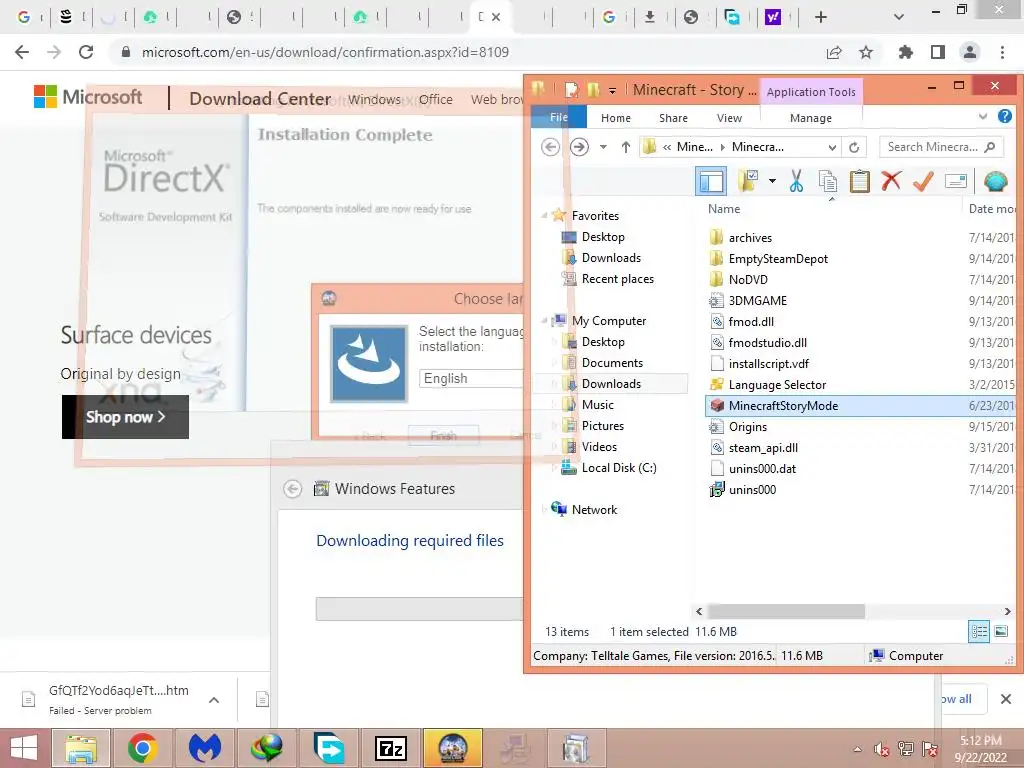The height and width of the screenshot is (768, 1024).
Task: Open the folder options dropdown arrow
Action: [772, 181]
